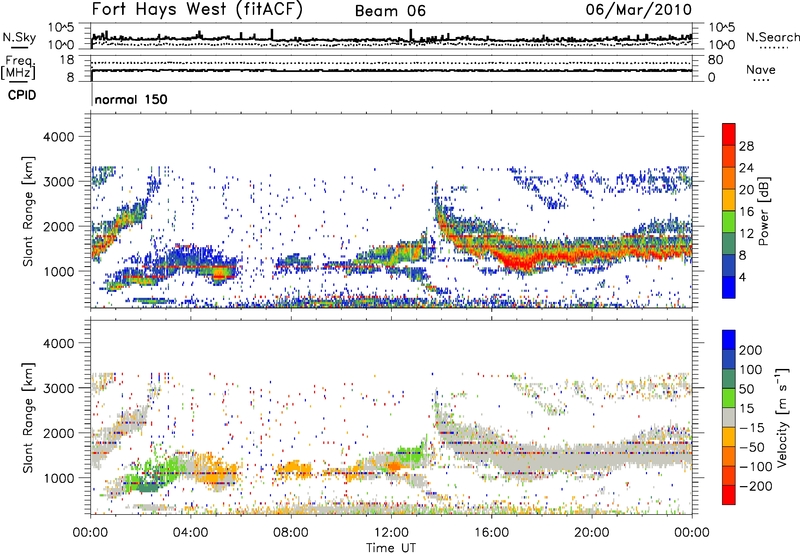Pick the yellow segment of the Power colorbar
The width and height of the screenshot is (800, 554).
[x=729, y=200]
